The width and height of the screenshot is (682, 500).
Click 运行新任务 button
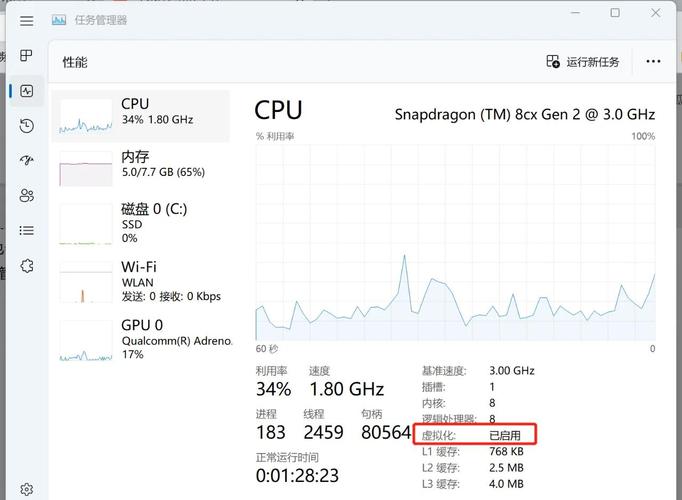[x=583, y=62]
